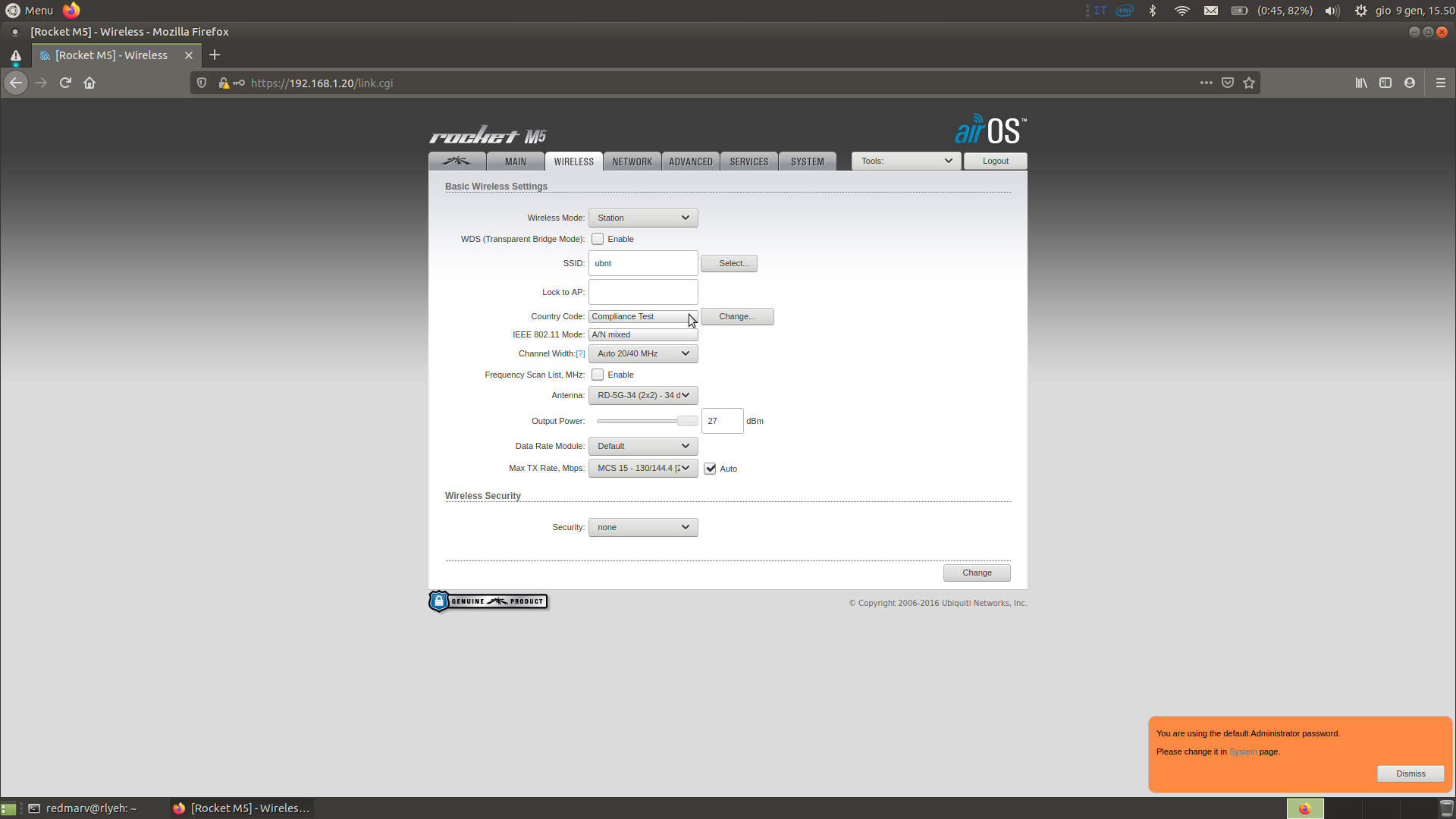Image resolution: width=1456 pixels, height=819 pixels.
Task: Switch to the SYSTEM tab
Action: [x=808, y=162]
